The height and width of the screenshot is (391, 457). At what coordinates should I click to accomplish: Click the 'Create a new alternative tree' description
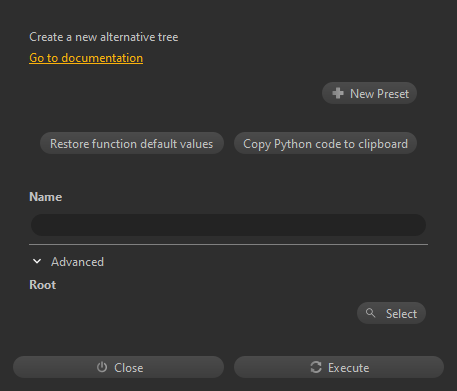point(104,37)
